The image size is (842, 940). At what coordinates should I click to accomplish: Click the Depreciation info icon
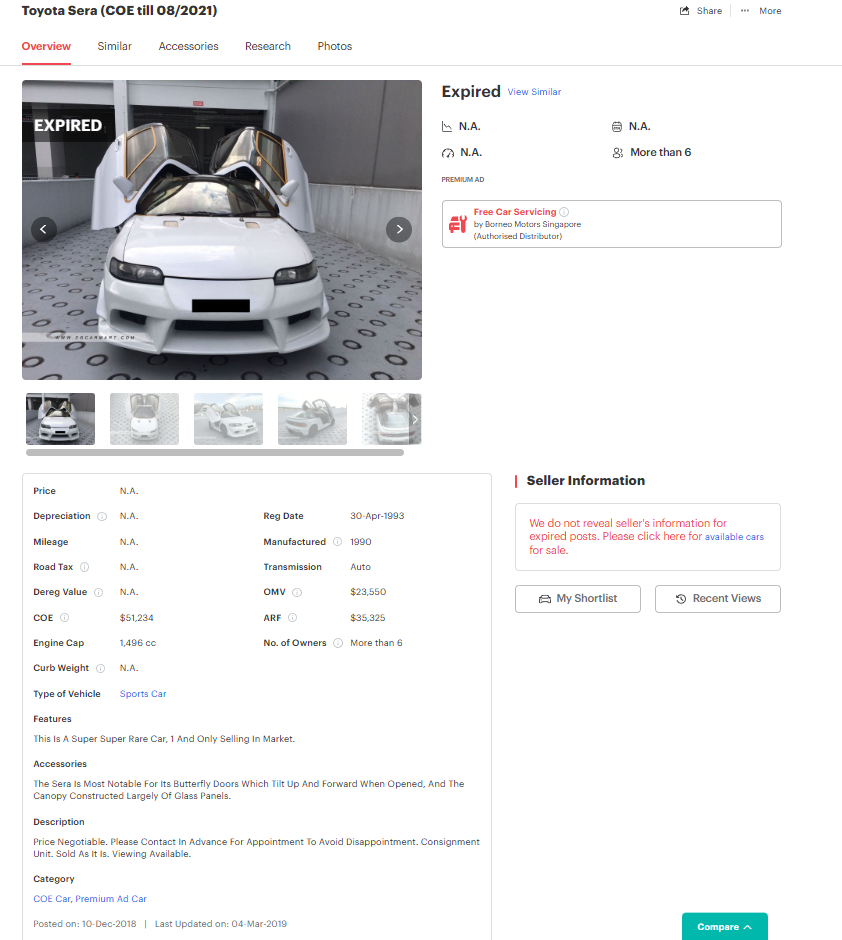[101, 517]
